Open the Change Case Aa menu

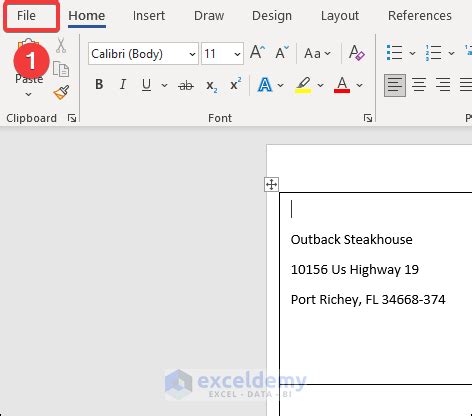coord(317,53)
